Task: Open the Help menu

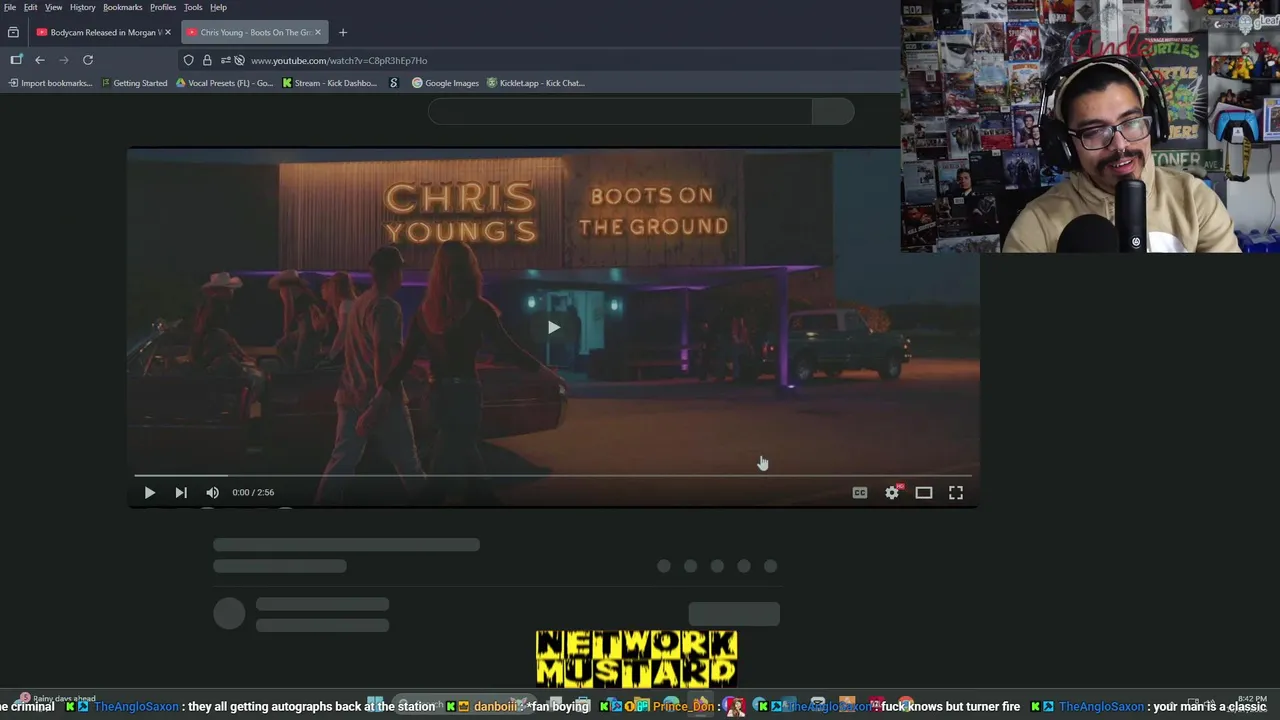Action: pyautogui.click(x=218, y=7)
